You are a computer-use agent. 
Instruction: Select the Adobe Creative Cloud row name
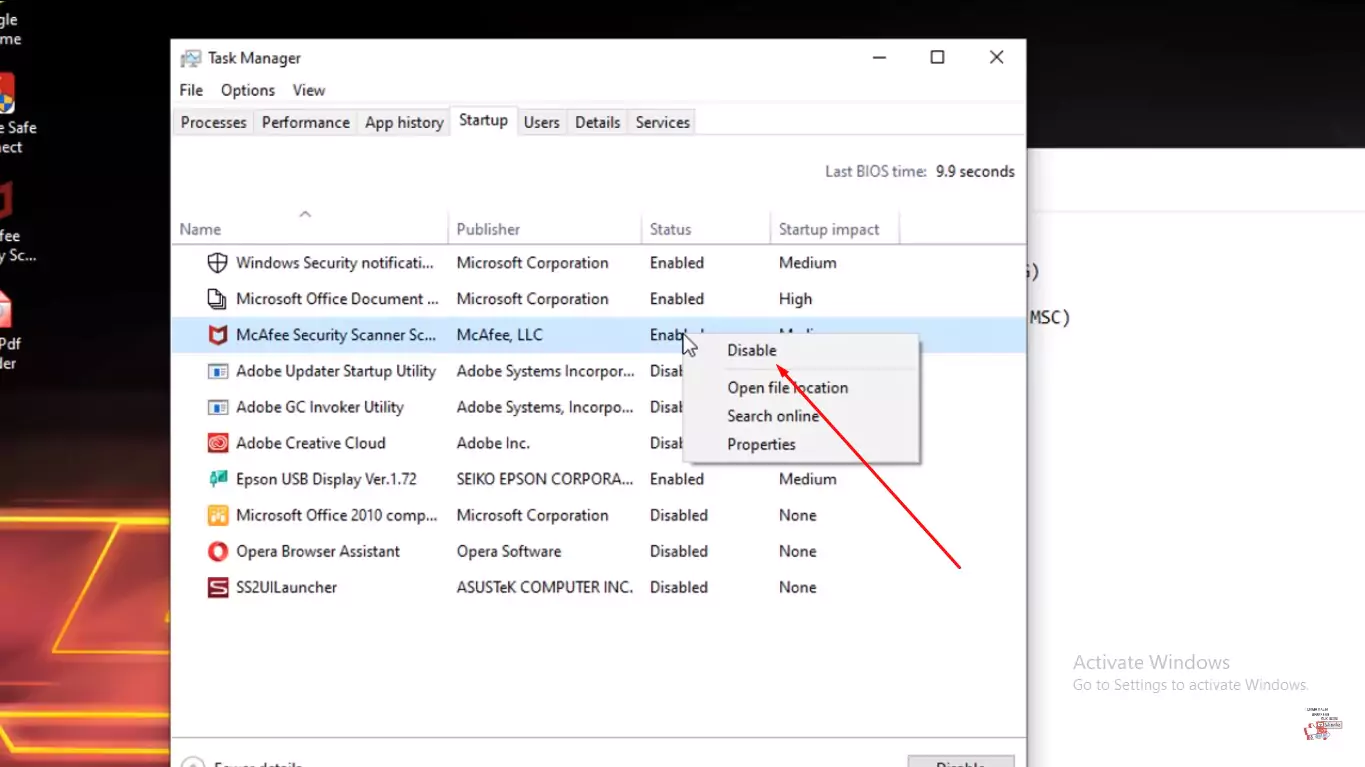[311, 443]
